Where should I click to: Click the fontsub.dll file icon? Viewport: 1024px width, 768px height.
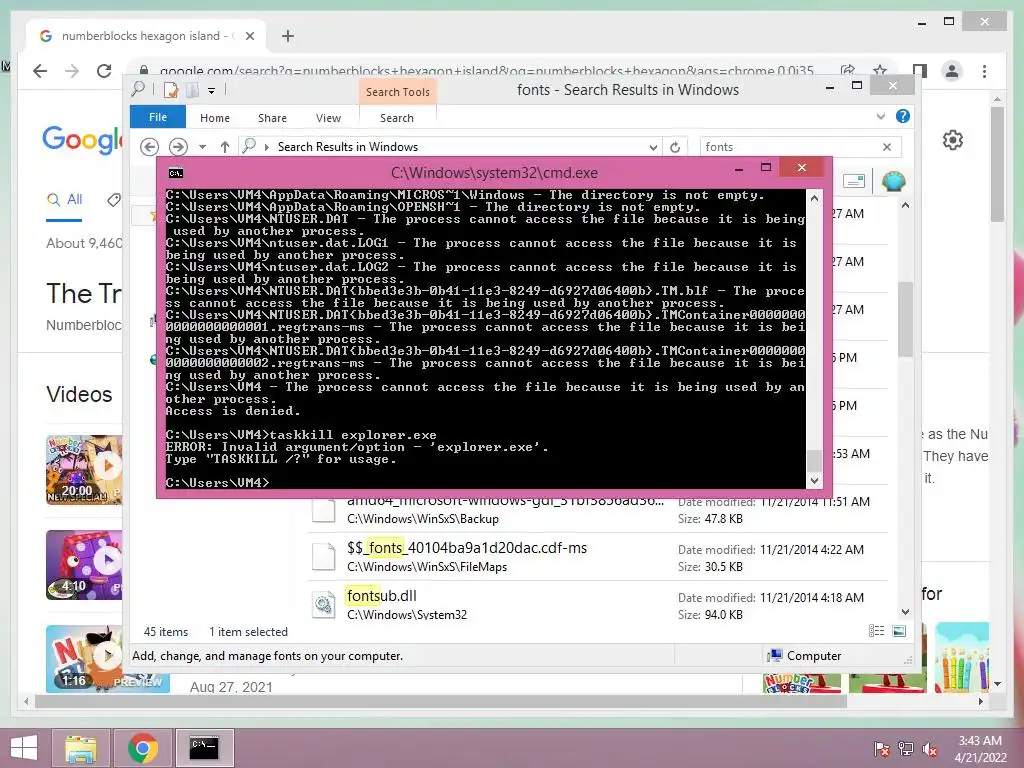323,605
